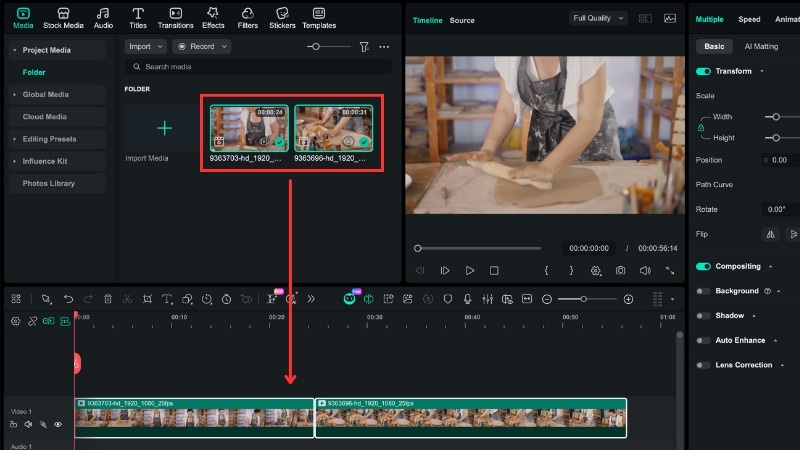Add text with the Text tool
This screenshot has width=800, height=450.
167,299
